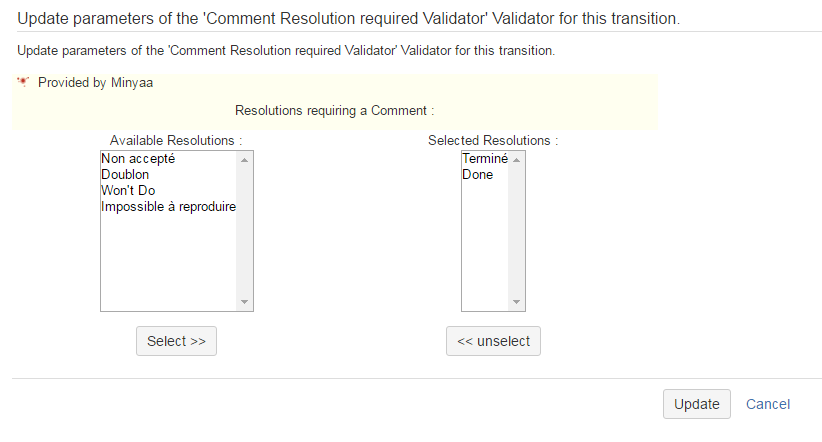Click Available Resolutions scroll up arrow
This screenshot has height=442, width=822.
pyautogui.click(x=245, y=159)
